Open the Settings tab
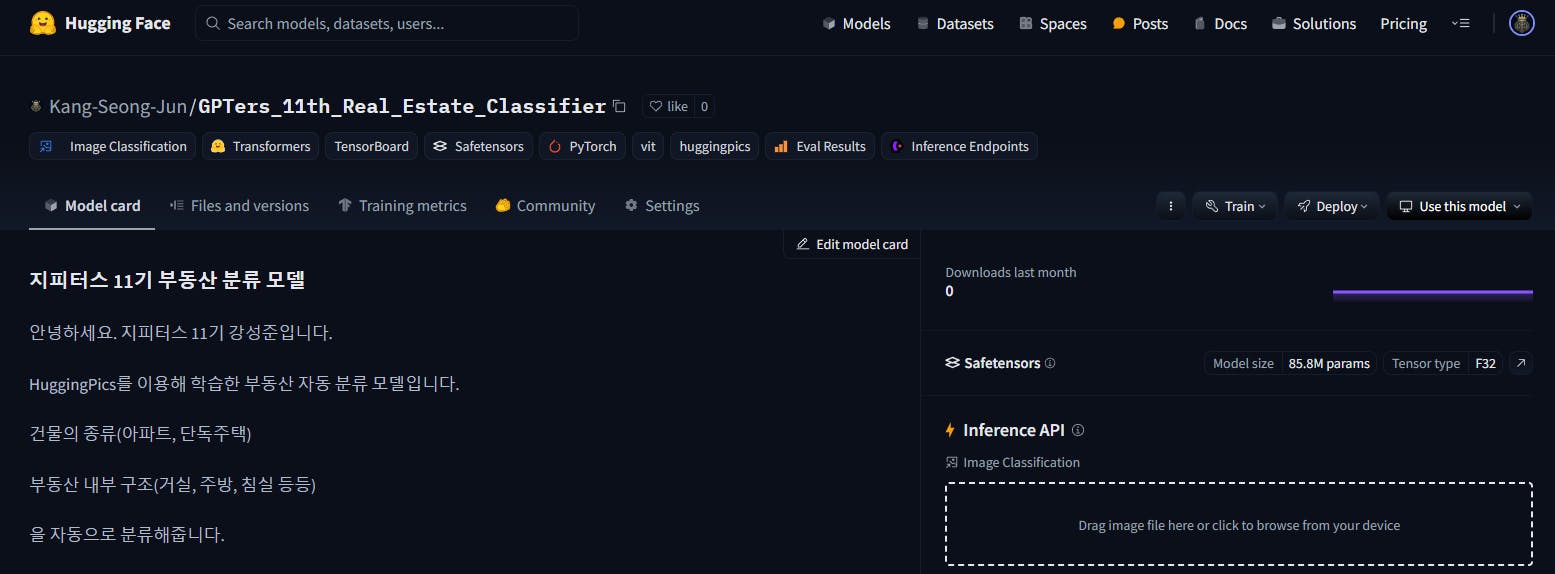1555x574 pixels. (661, 205)
